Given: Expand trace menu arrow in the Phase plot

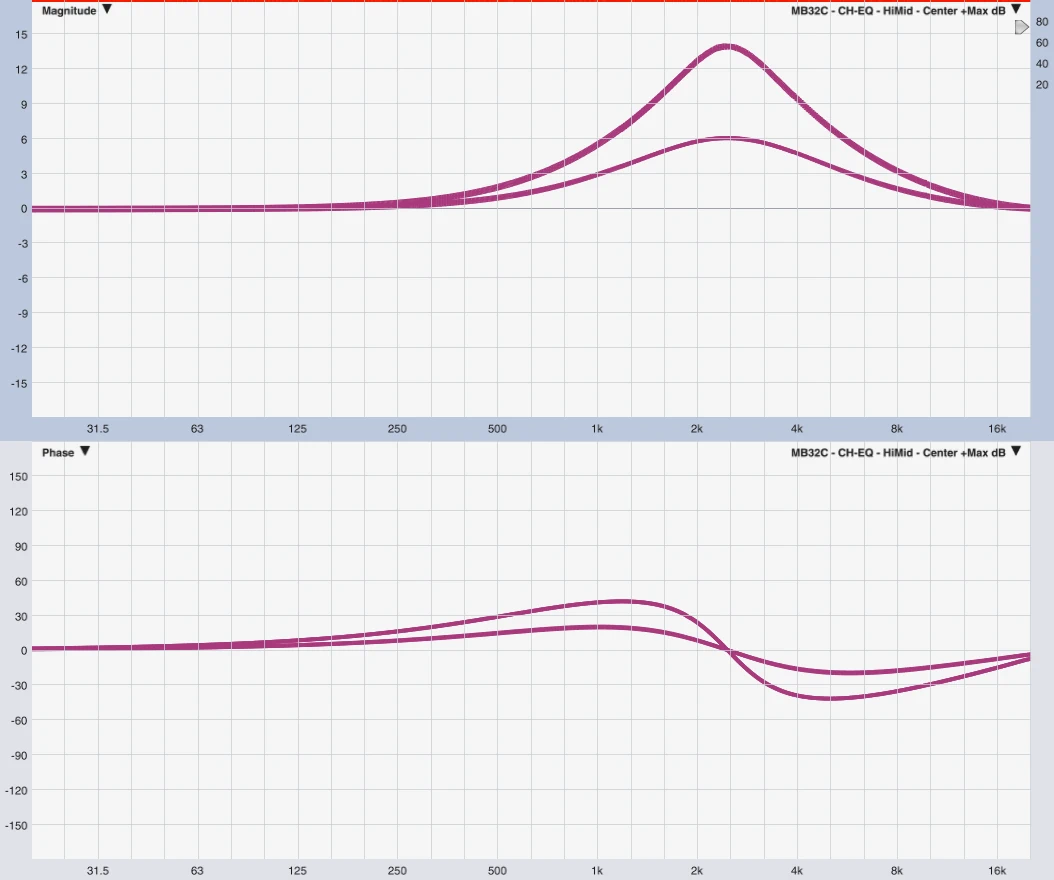Looking at the screenshot, I should pyautogui.click(x=1016, y=452).
